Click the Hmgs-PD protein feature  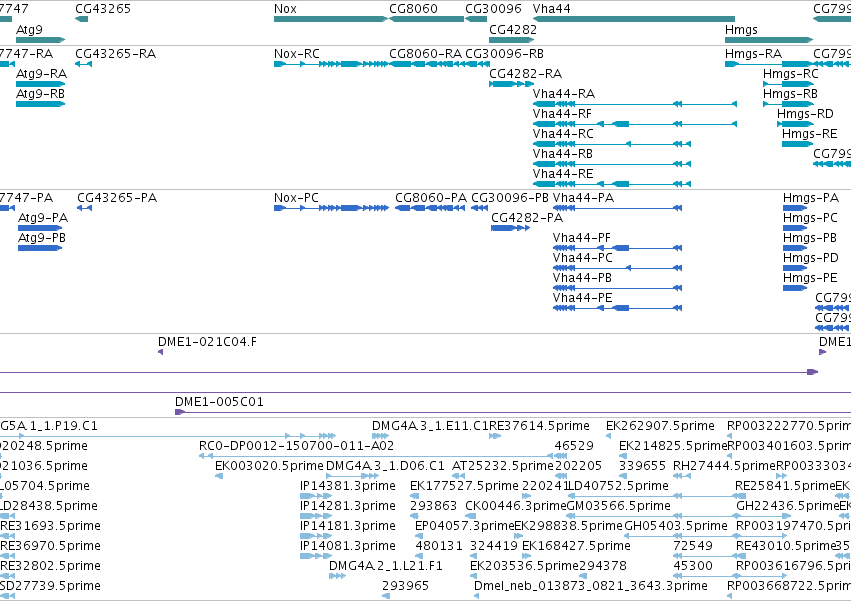tap(795, 268)
